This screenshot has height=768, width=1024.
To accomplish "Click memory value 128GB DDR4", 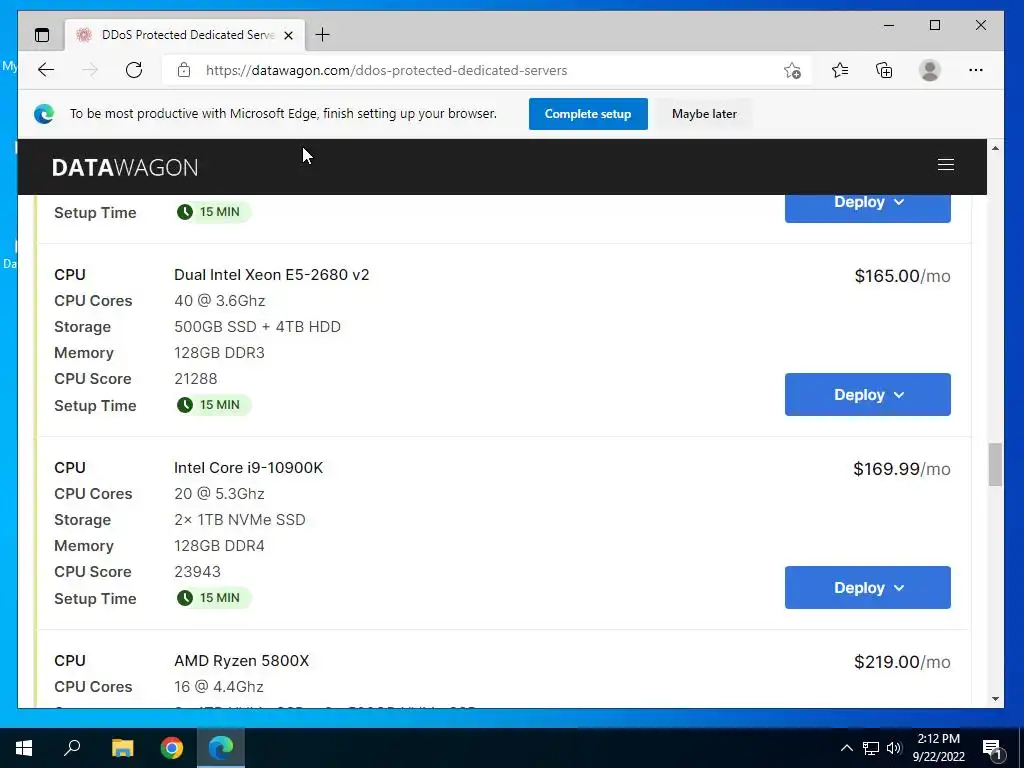I will (x=219, y=545).
